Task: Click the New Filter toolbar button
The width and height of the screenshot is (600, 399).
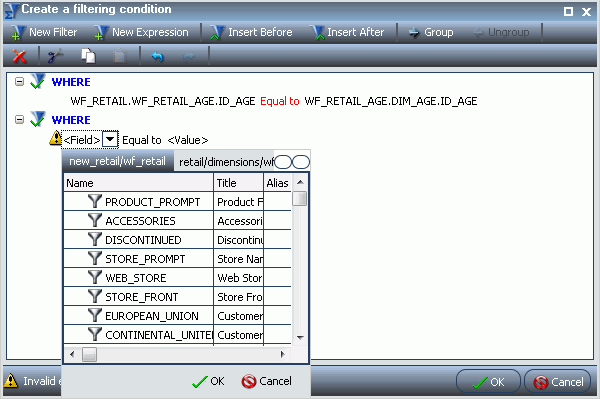Action: tap(44, 33)
